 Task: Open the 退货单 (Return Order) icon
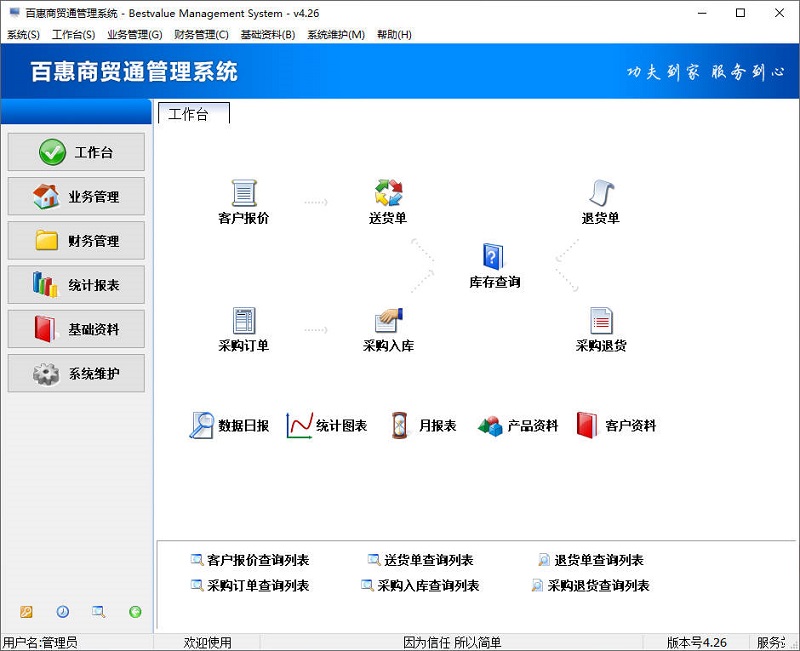pos(601,195)
